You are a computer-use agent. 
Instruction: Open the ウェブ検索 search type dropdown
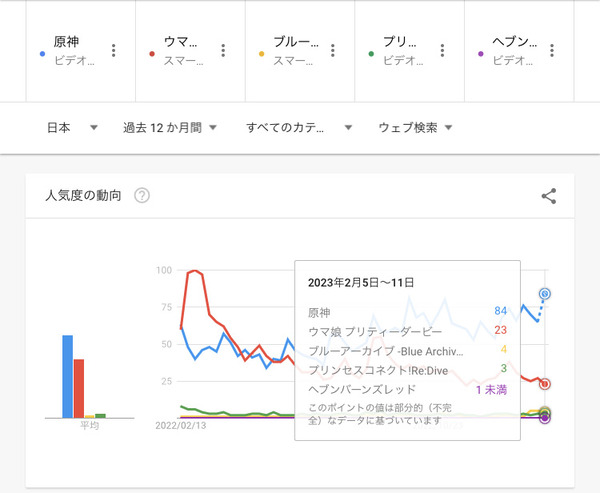tap(416, 127)
